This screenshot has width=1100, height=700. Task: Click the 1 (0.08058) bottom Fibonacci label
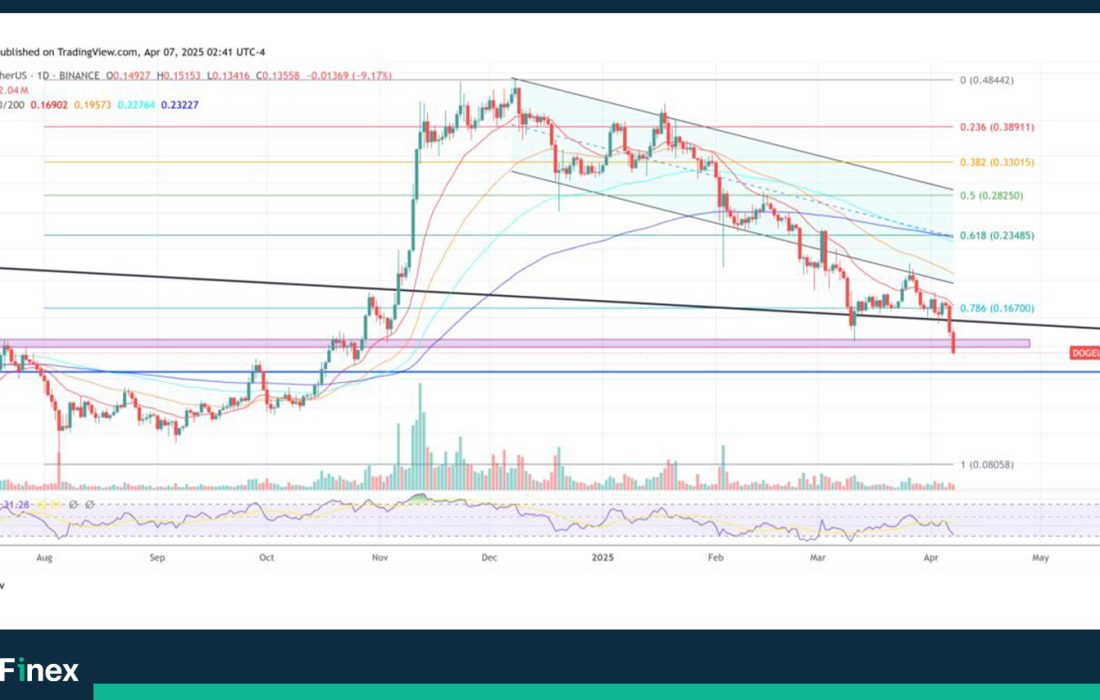[x=988, y=465]
